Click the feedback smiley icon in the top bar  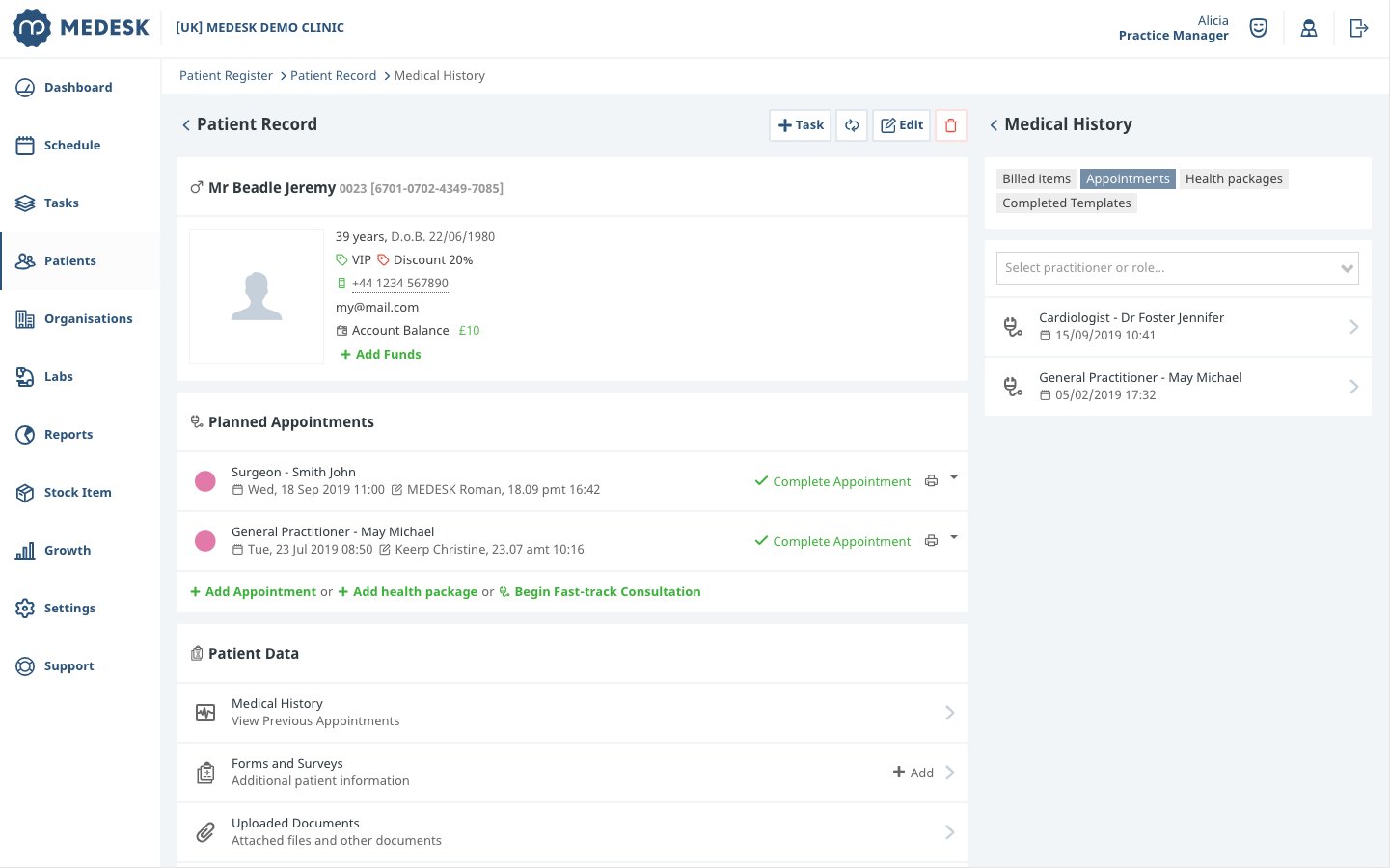click(1259, 28)
